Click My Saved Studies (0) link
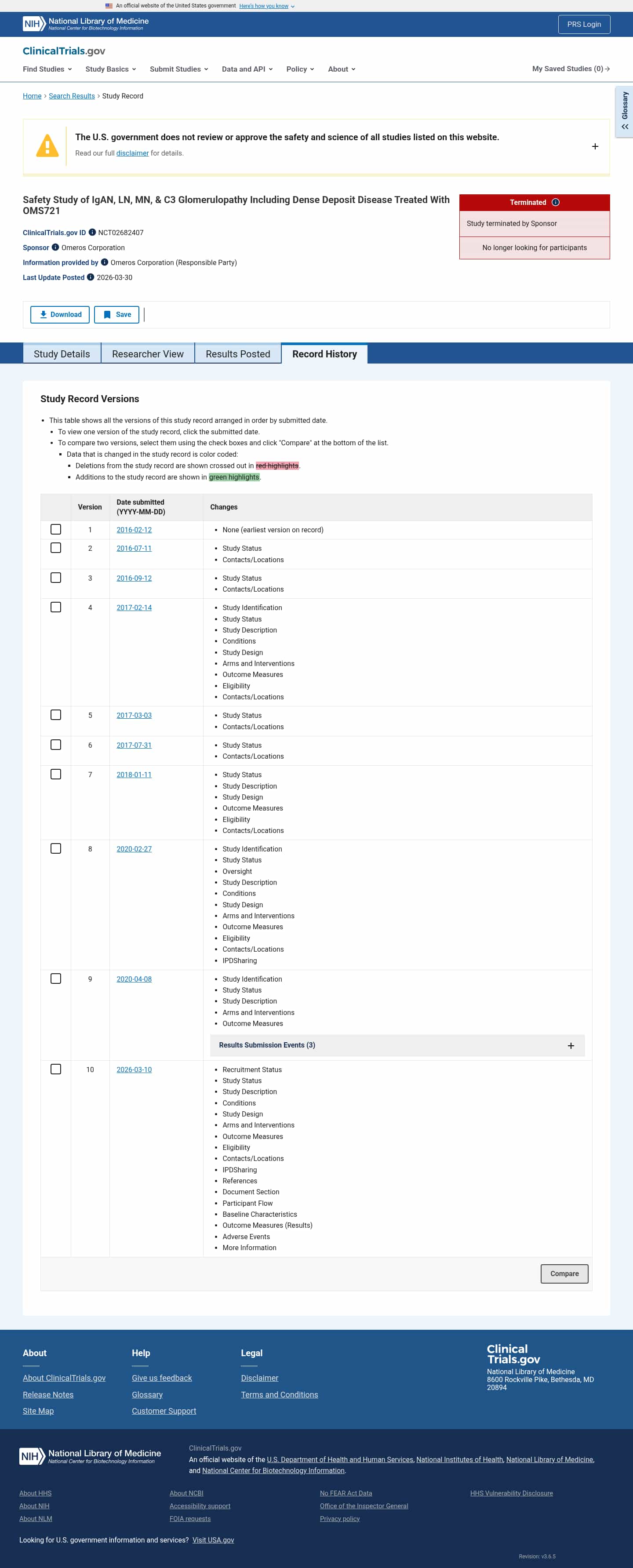633x1568 pixels. click(571, 69)
